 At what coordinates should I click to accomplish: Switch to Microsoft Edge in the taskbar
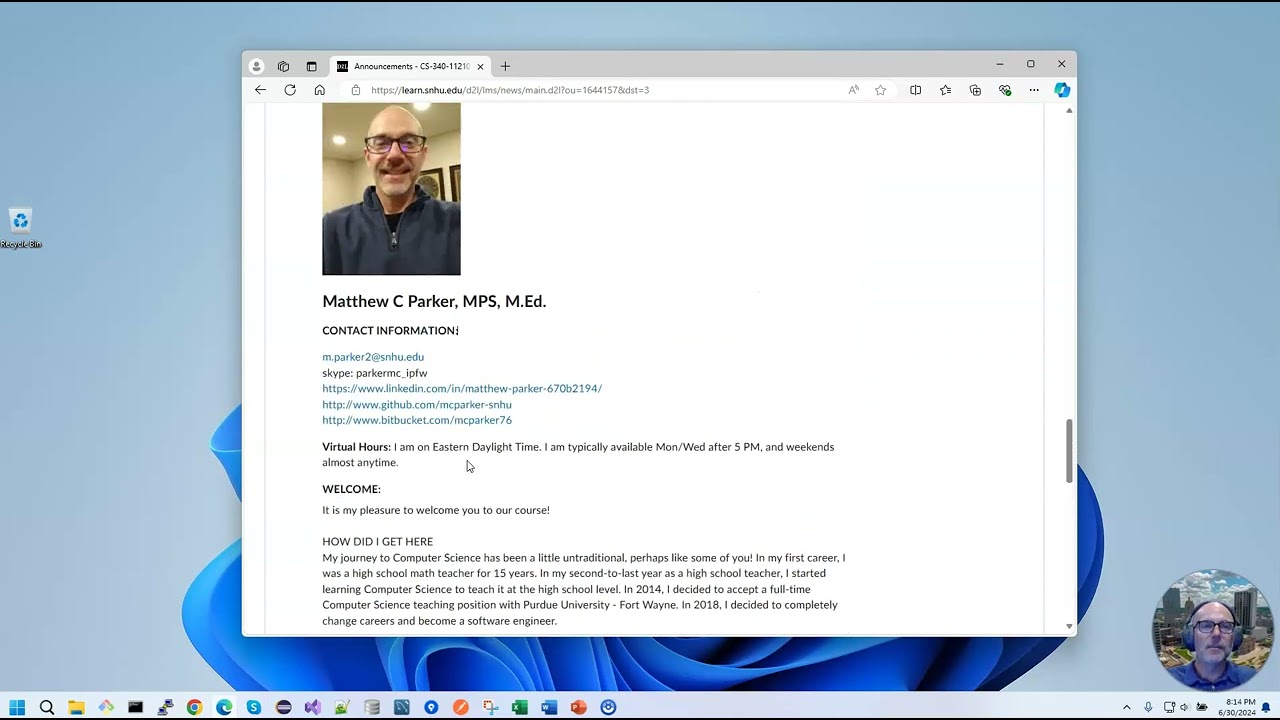(x=224, y=707)
